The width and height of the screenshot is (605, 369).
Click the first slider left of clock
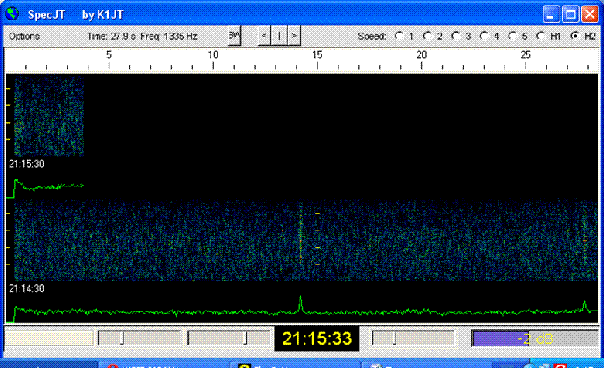(140, 338)
